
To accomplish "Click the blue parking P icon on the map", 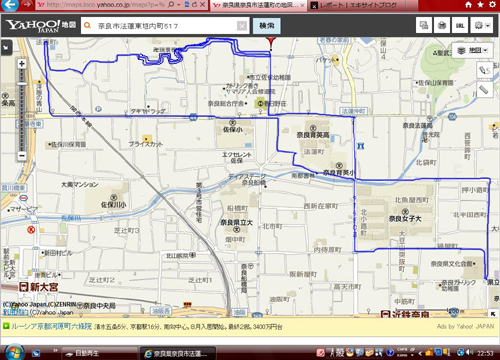I will 98,109.
